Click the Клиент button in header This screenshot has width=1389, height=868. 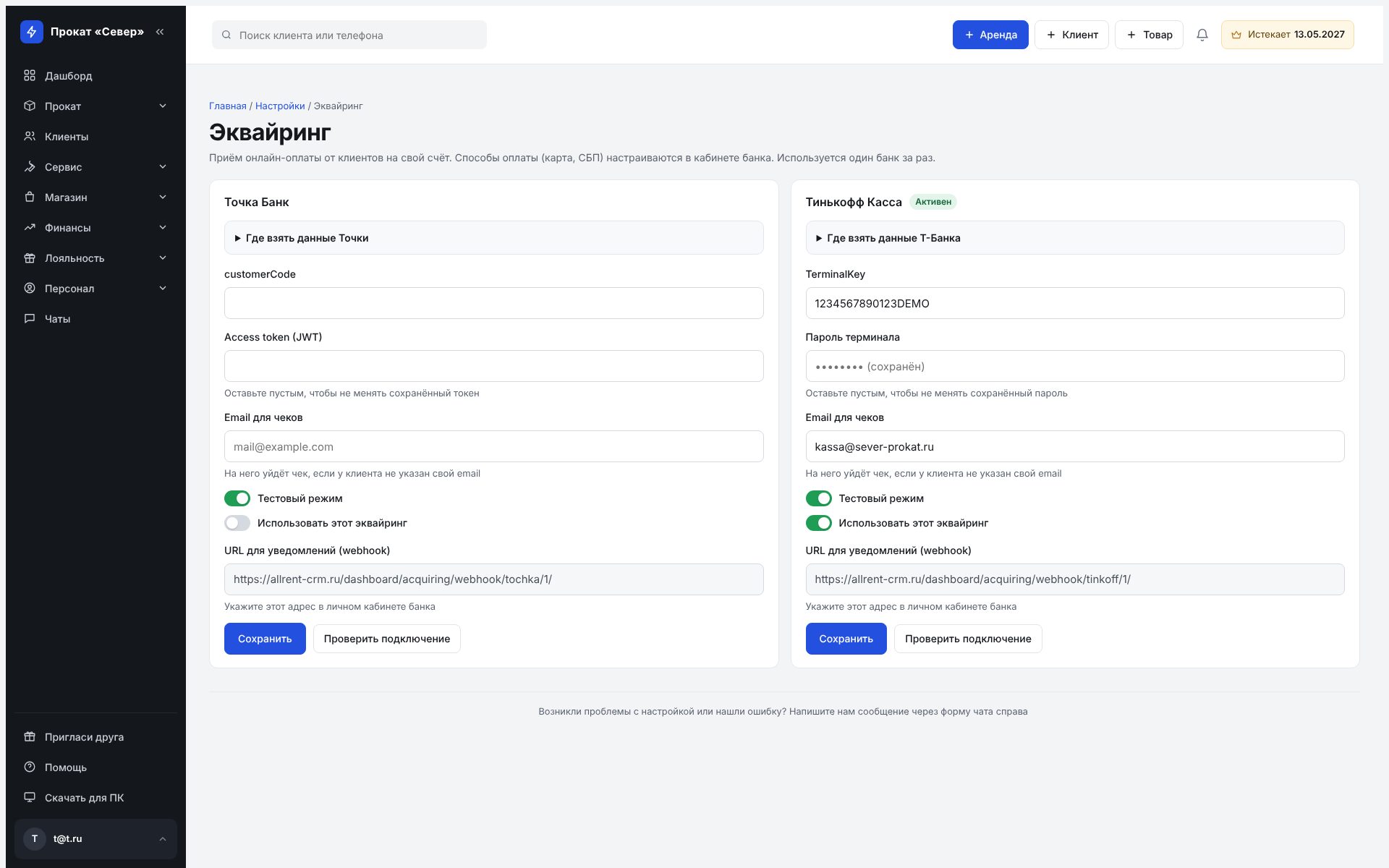tap(1071, 35)
